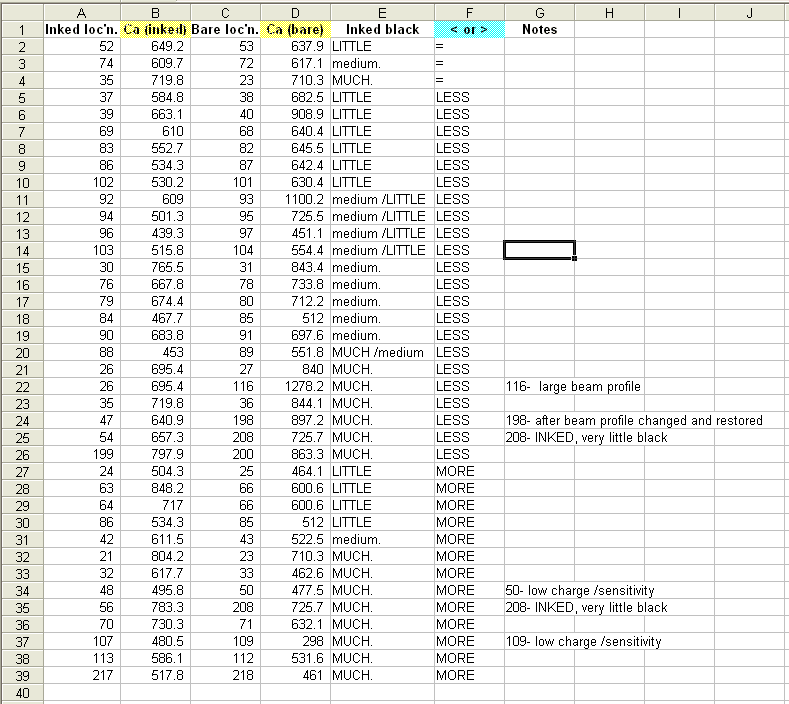Select entire column J via its header
Viewport: 789px width, 704px height.
point(749,11)
